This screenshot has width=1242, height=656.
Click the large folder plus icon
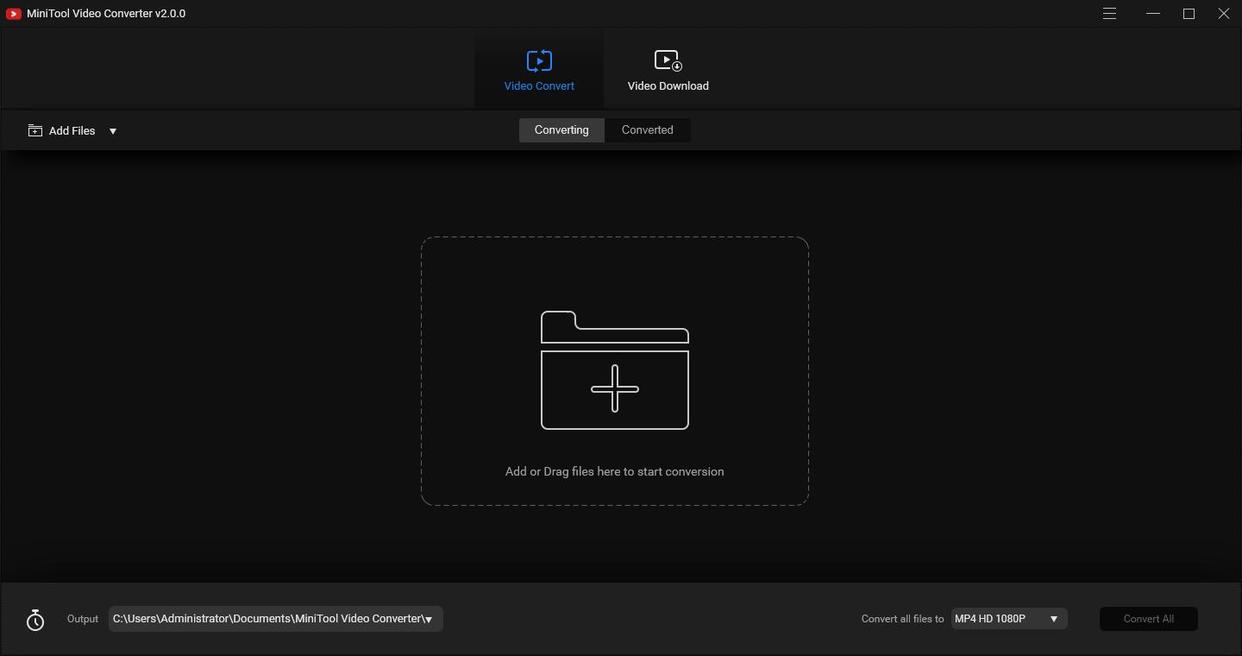coord(614,371)
